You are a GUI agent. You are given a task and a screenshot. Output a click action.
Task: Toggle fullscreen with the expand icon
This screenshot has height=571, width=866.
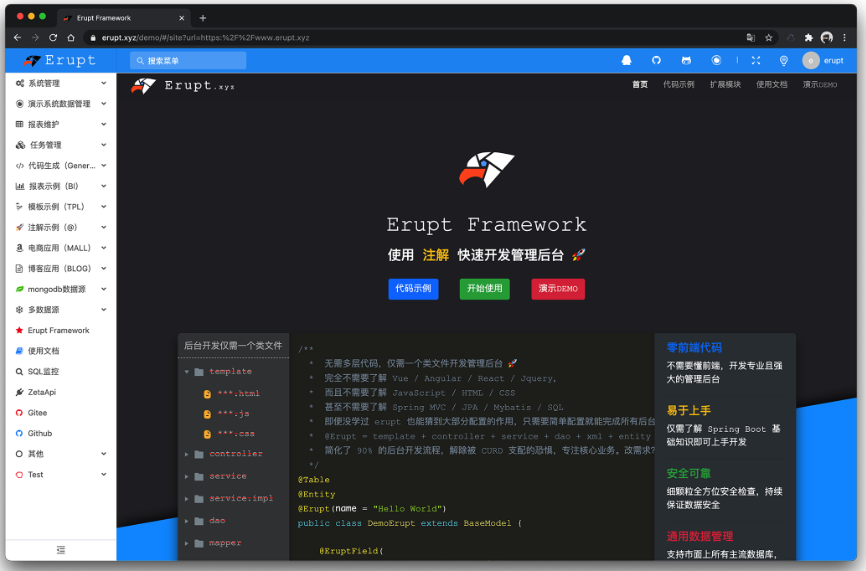click(x=756, y=60)
